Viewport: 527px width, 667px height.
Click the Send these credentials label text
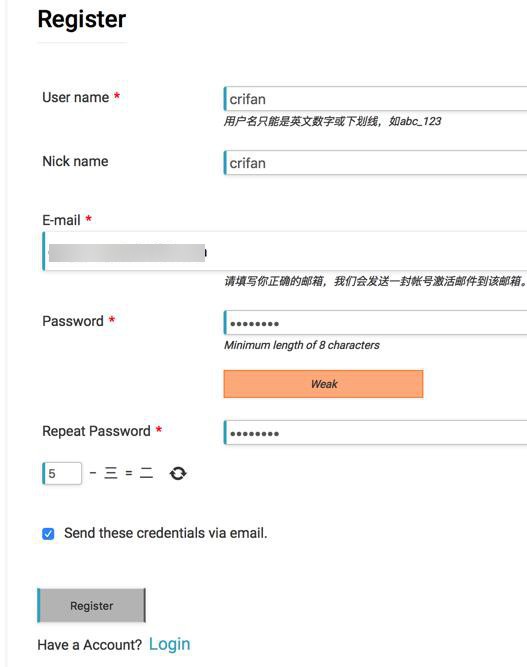[165, 533]
